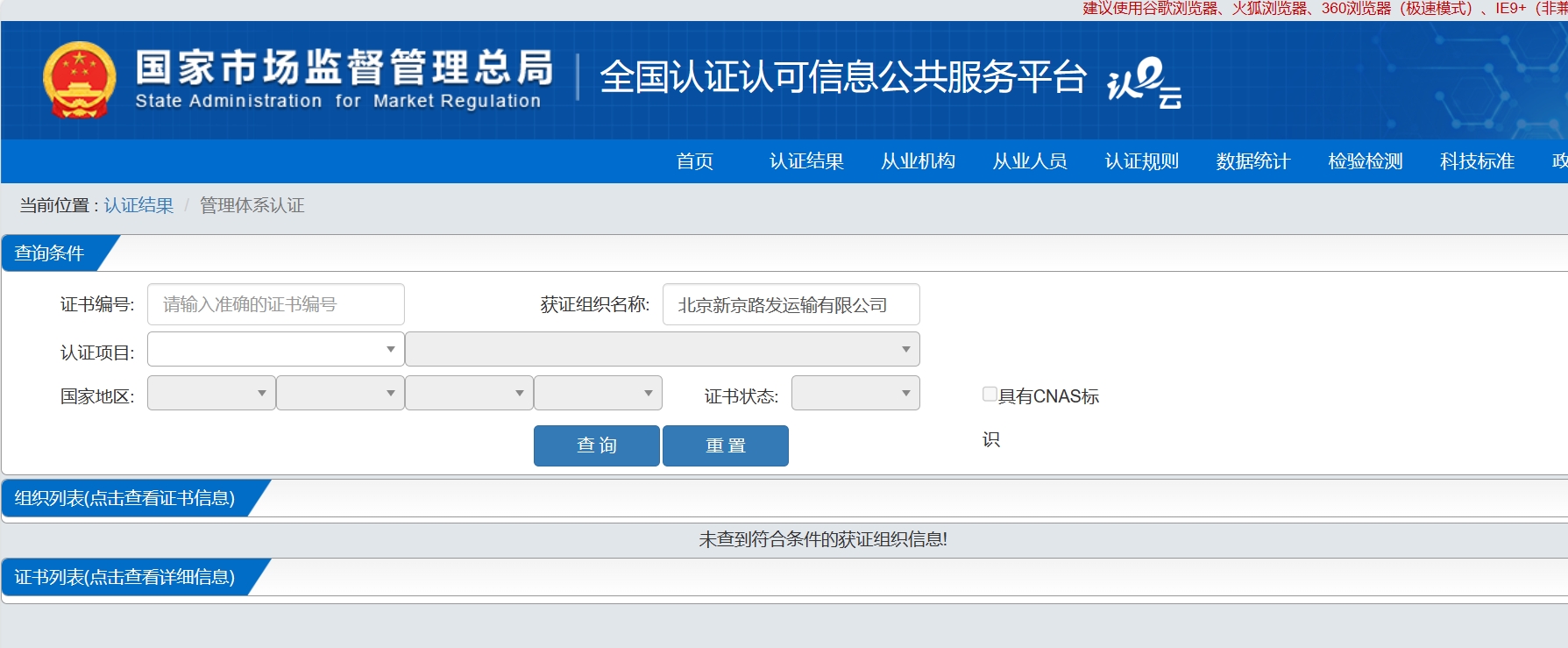
Task: Click the 国家市场监督管理总局 heading
Action: [x=344, y=67]
